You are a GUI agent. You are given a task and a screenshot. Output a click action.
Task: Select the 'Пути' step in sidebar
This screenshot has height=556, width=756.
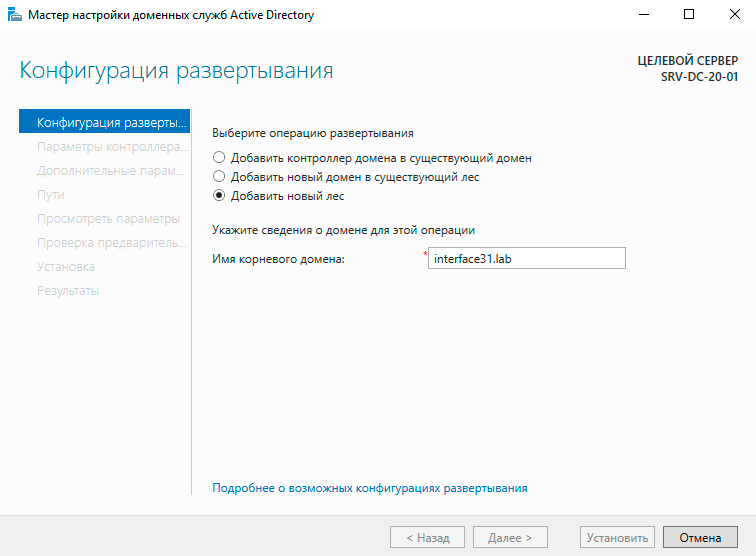(51, 195)
